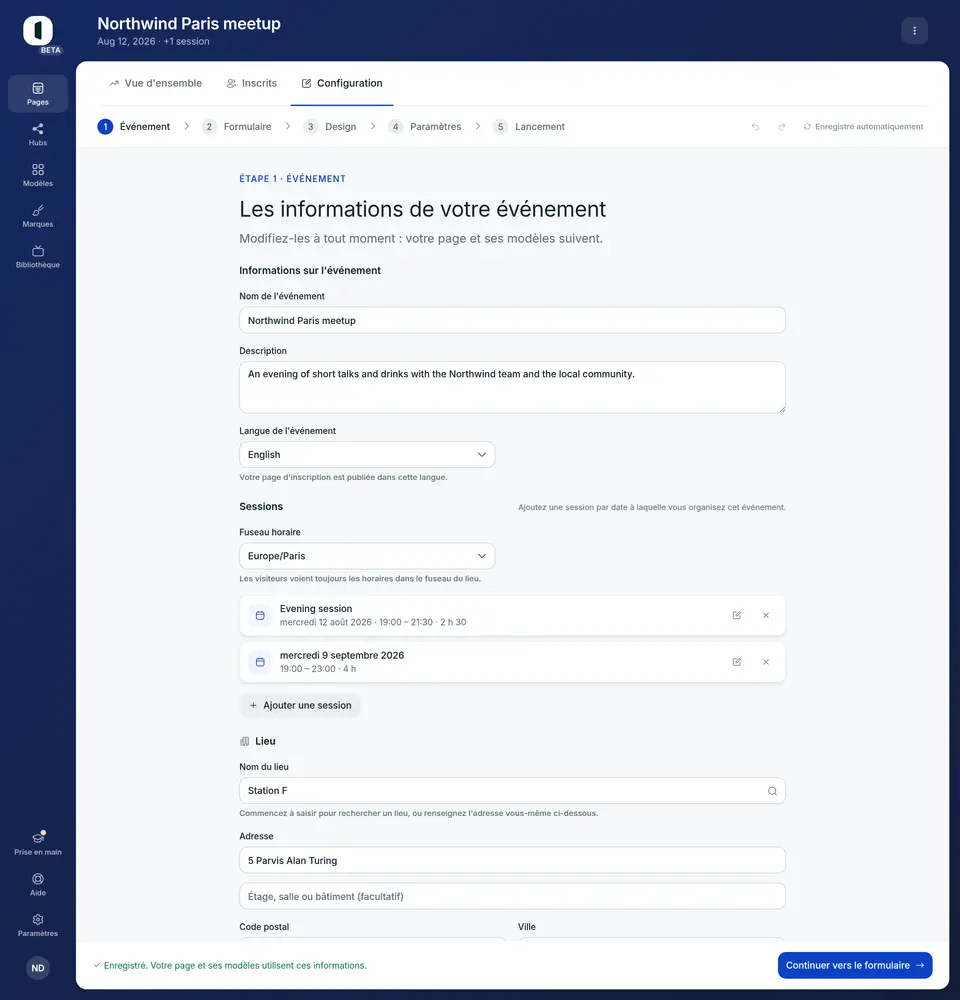Open Paramètres in the sidebar
960x1000 pixels.
38,925
